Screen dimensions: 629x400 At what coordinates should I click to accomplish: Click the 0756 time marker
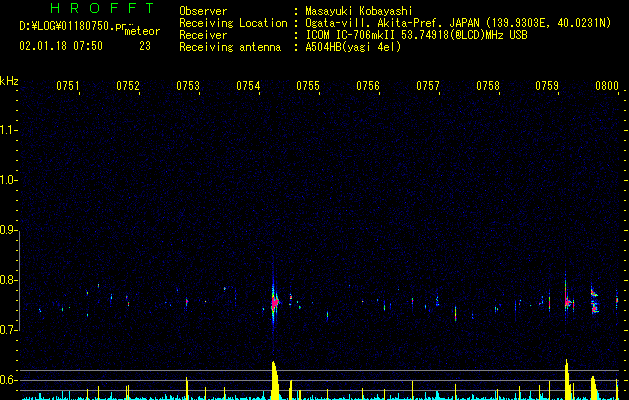tap(368, 86)
